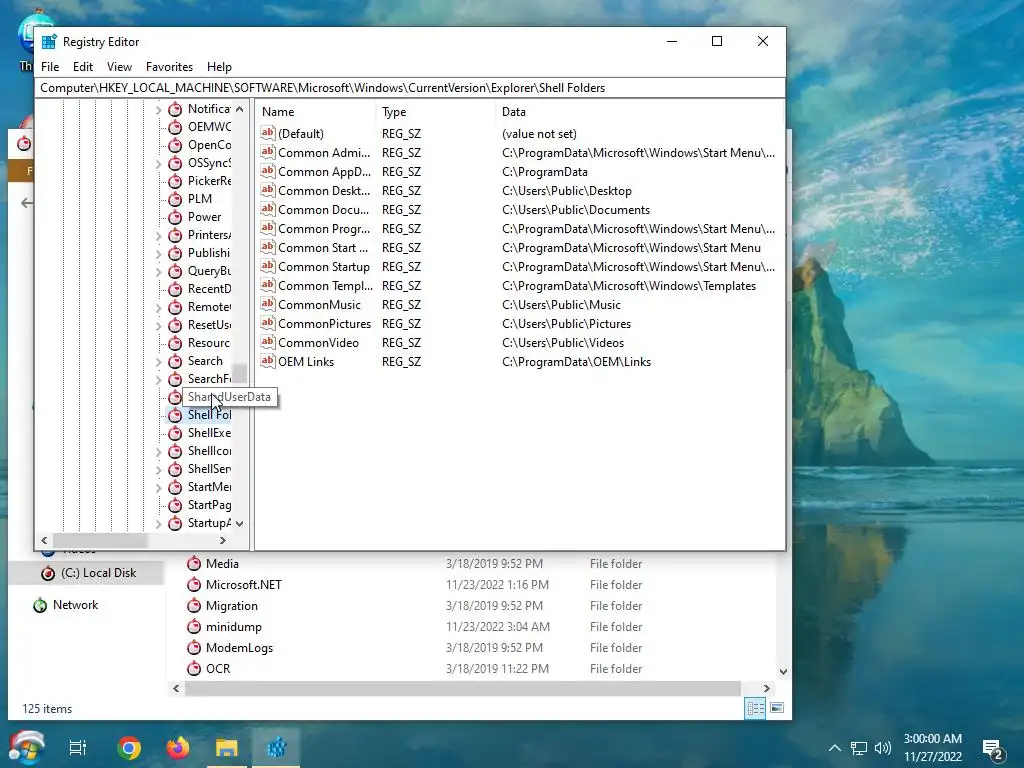Expand the Notifications key in the tree

pos(159,110)
